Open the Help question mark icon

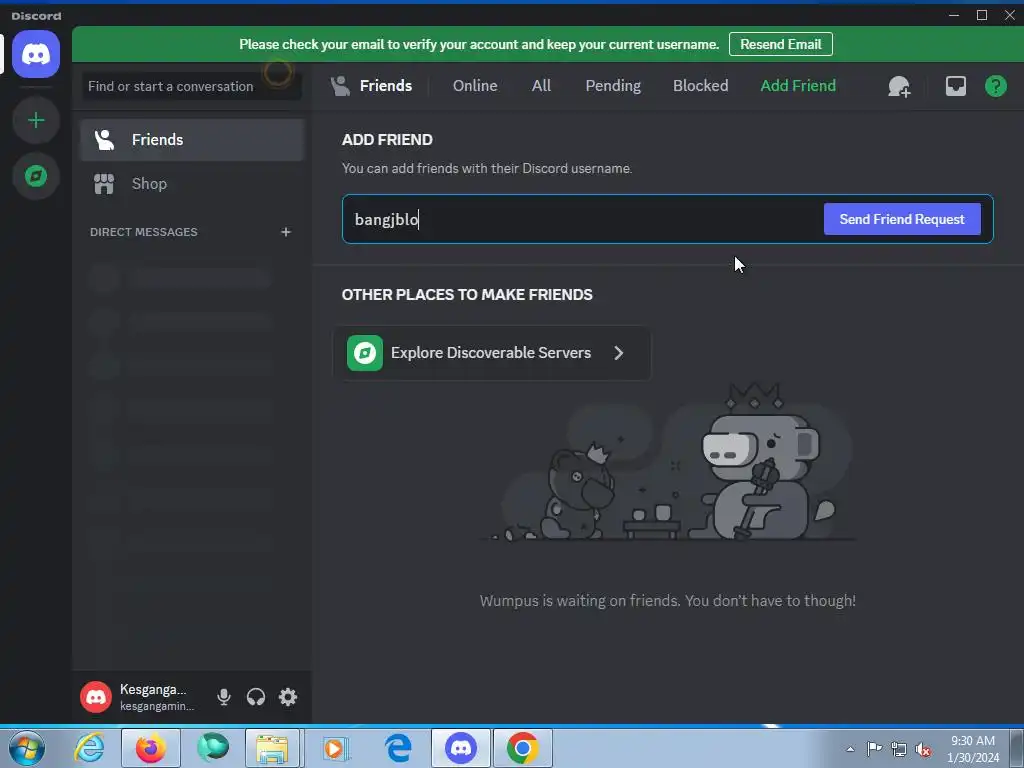click(995, 86)
